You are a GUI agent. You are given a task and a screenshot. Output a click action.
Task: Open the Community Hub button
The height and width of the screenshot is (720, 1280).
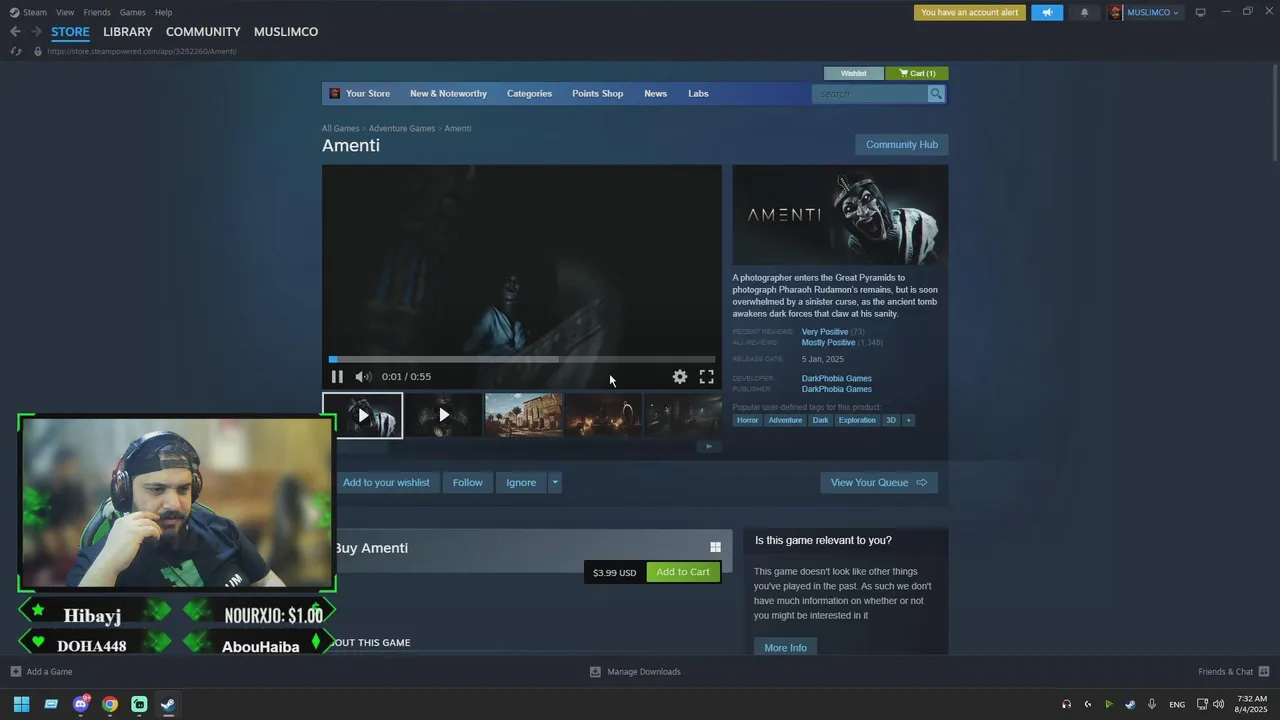click(902, 145)
